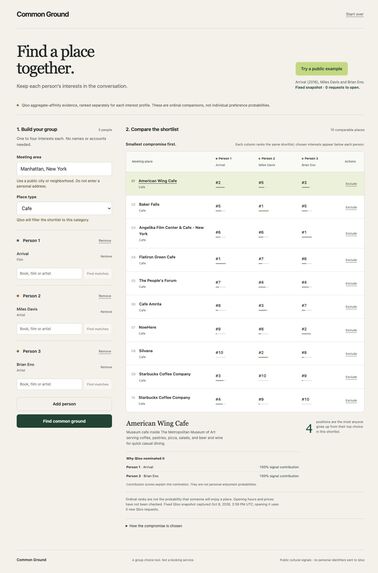Click the Meeting place column header

142,162
